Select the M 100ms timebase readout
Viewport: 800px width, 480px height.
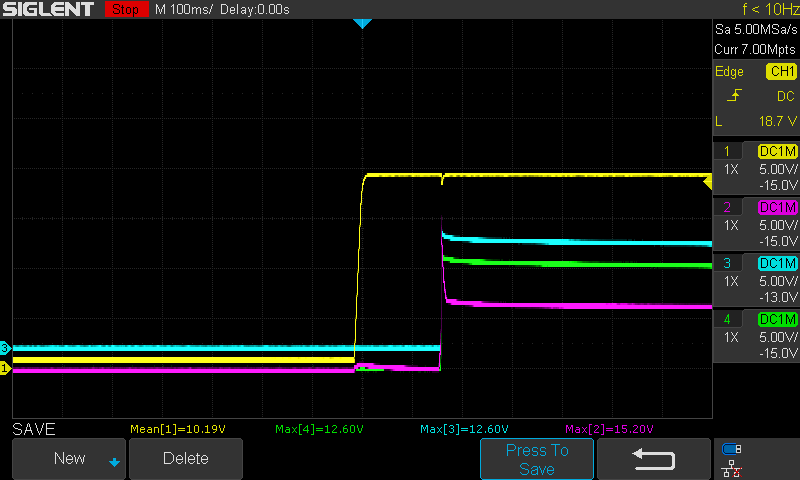[x=184, y=9]
